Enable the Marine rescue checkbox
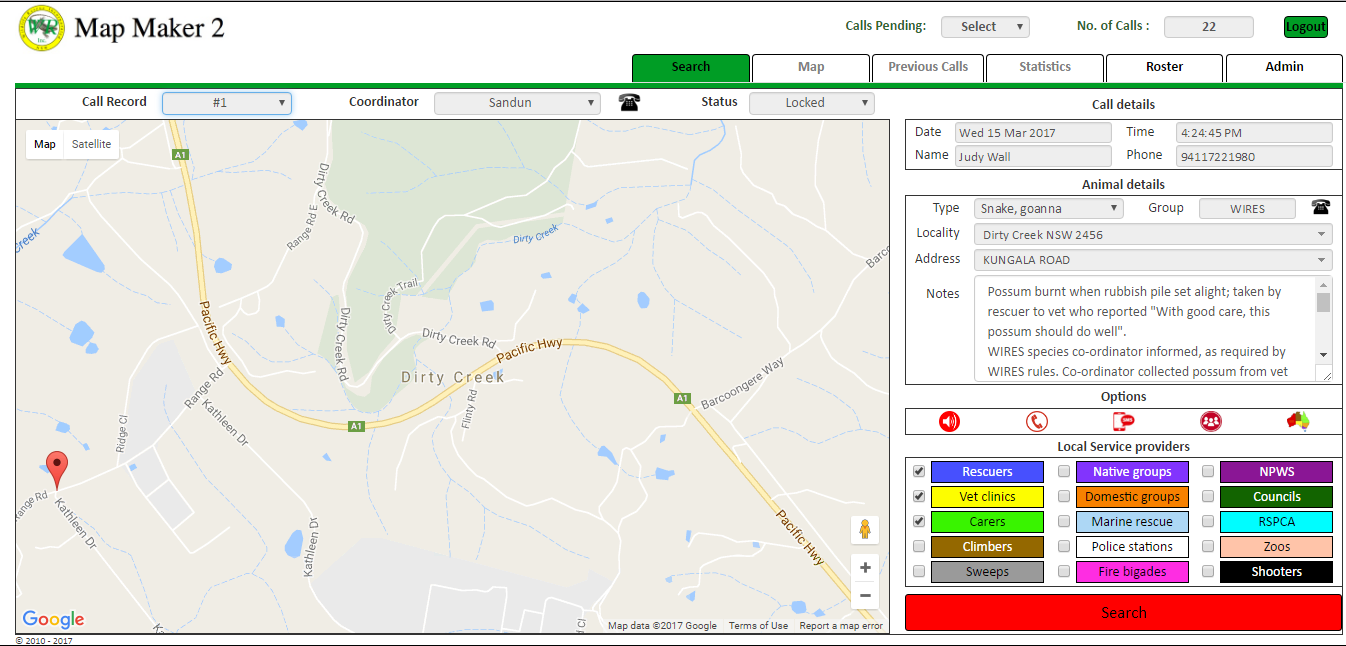This screenshot has height=646, width=1346. click(1064, 521)
